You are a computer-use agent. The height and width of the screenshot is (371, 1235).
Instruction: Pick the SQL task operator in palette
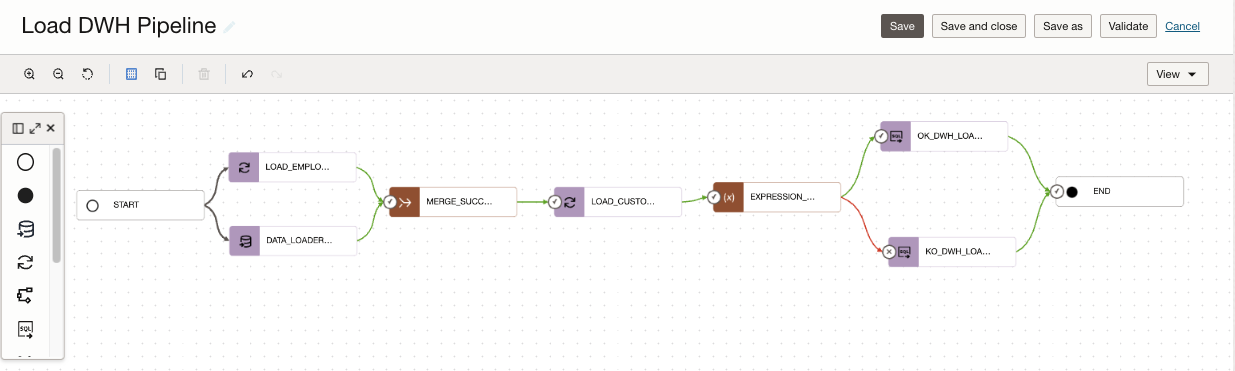tap(26, 328)
